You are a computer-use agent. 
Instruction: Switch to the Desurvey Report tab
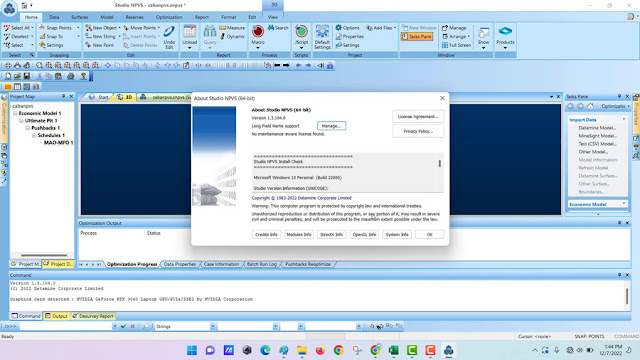(x=93, y=316)
